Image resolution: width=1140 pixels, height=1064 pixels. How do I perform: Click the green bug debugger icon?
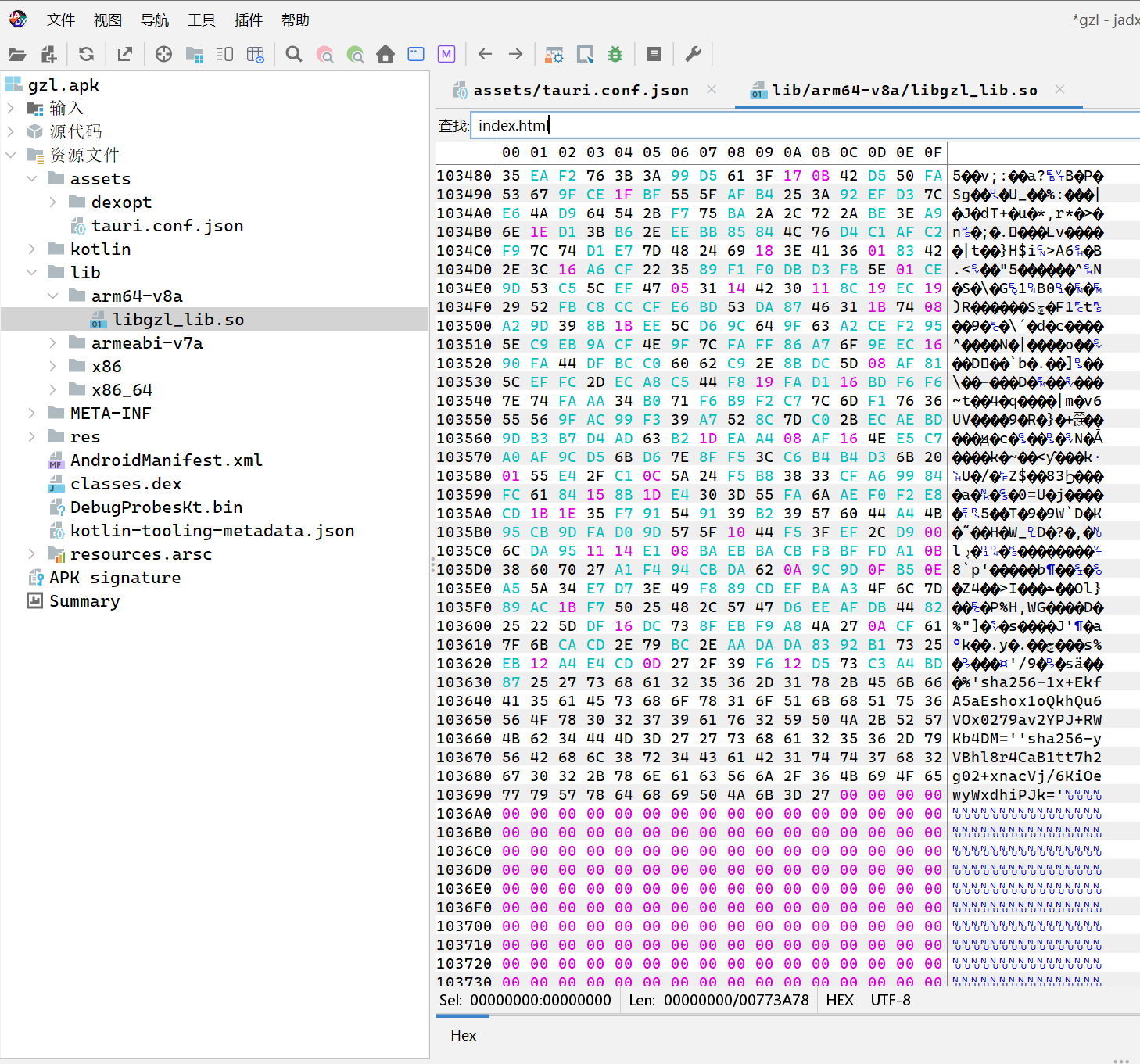pos(615,54)
